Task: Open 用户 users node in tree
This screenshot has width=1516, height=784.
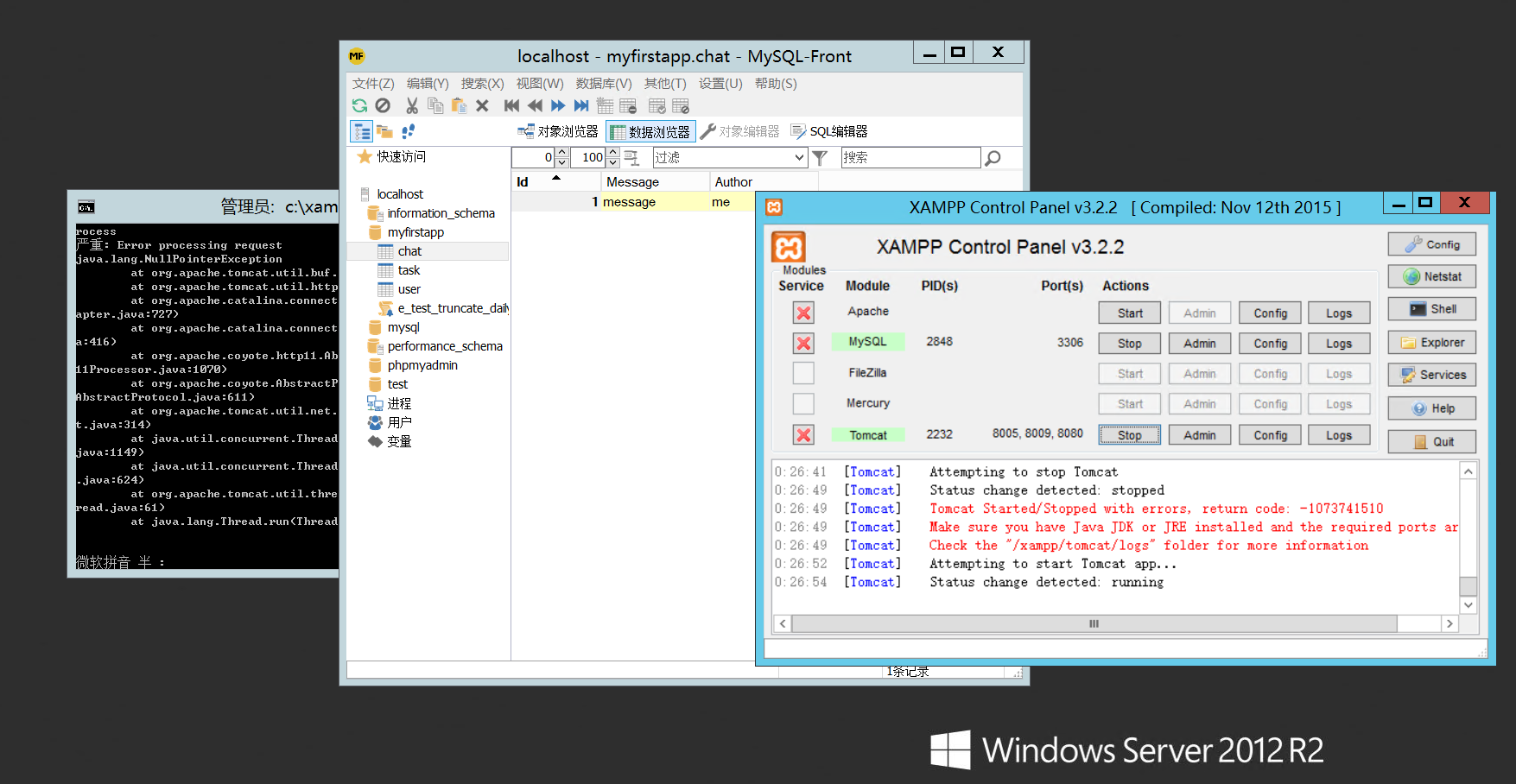Action: pyautogui.click(x=399, y=422)
